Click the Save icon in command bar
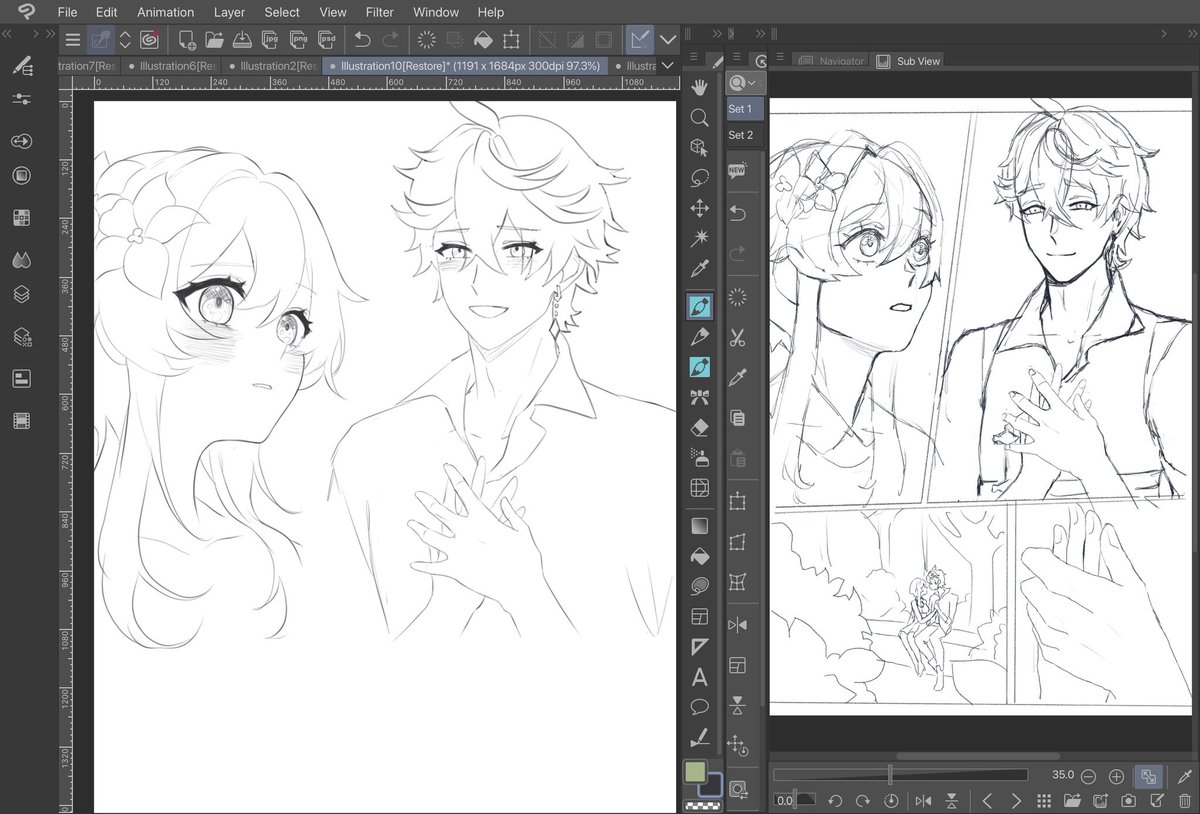 click(x=242, y=40)
